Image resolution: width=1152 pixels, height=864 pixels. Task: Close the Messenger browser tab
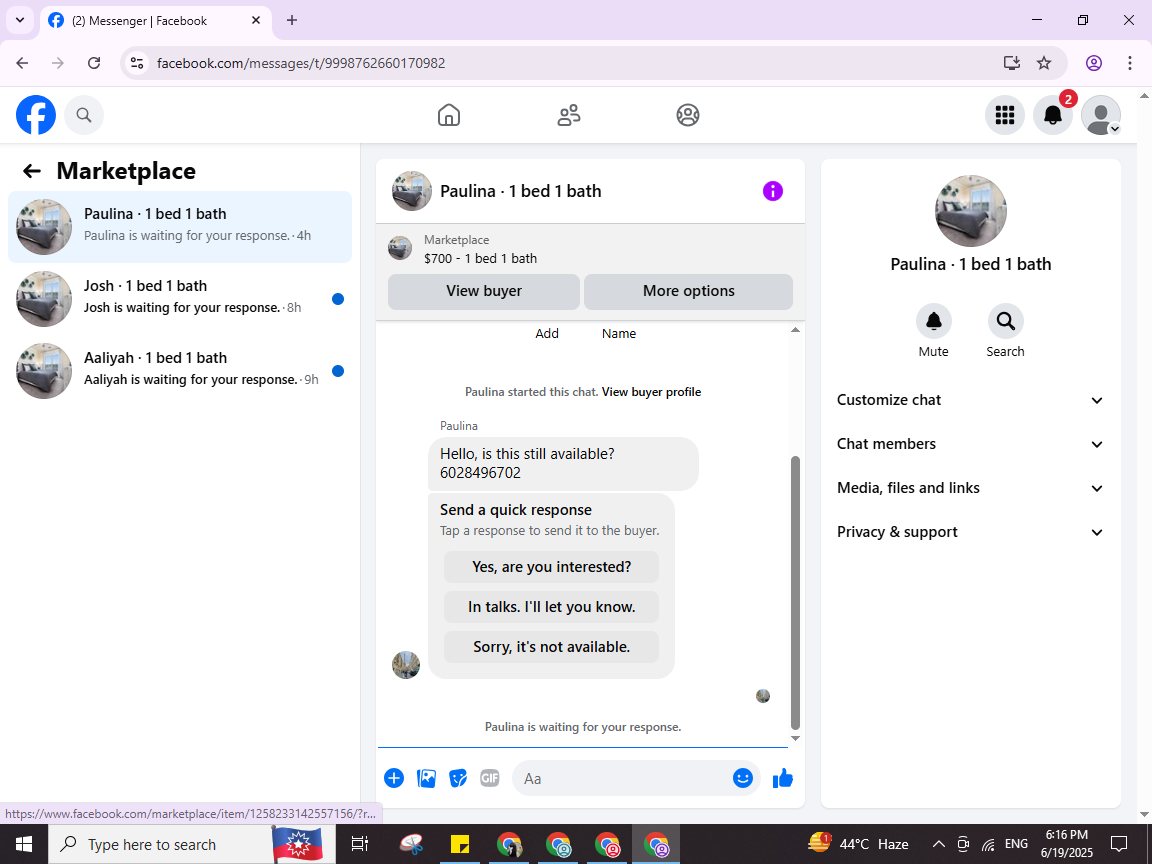tap(256, 21)
